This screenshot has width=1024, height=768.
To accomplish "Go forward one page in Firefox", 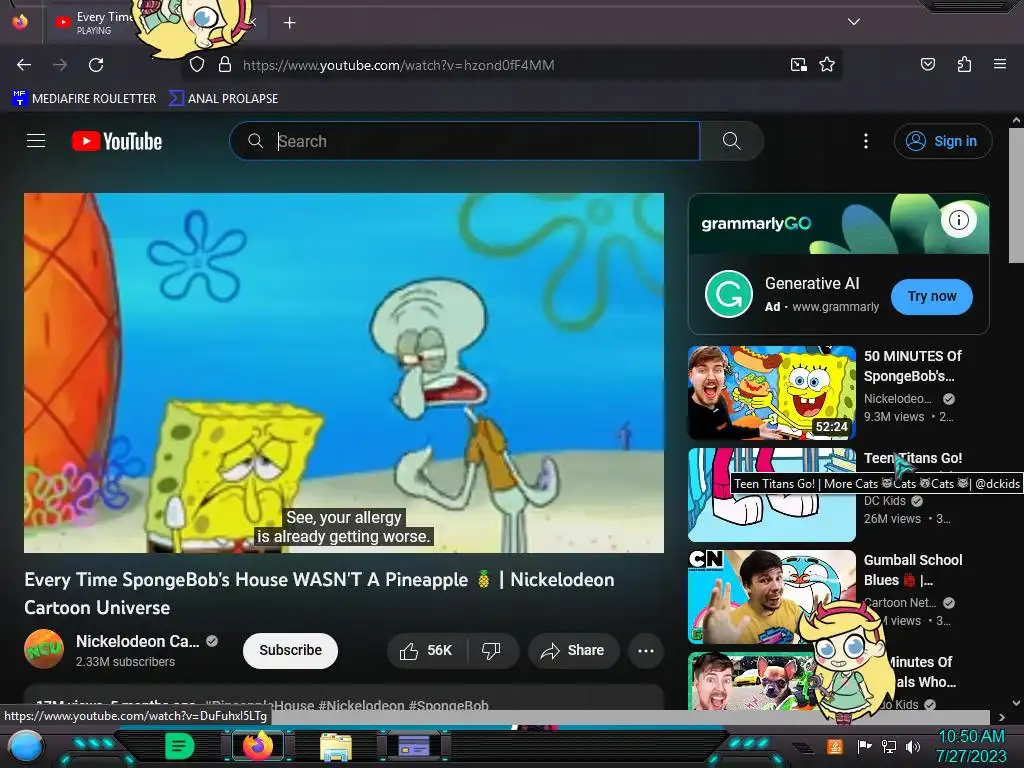I will tap(60, 65).
